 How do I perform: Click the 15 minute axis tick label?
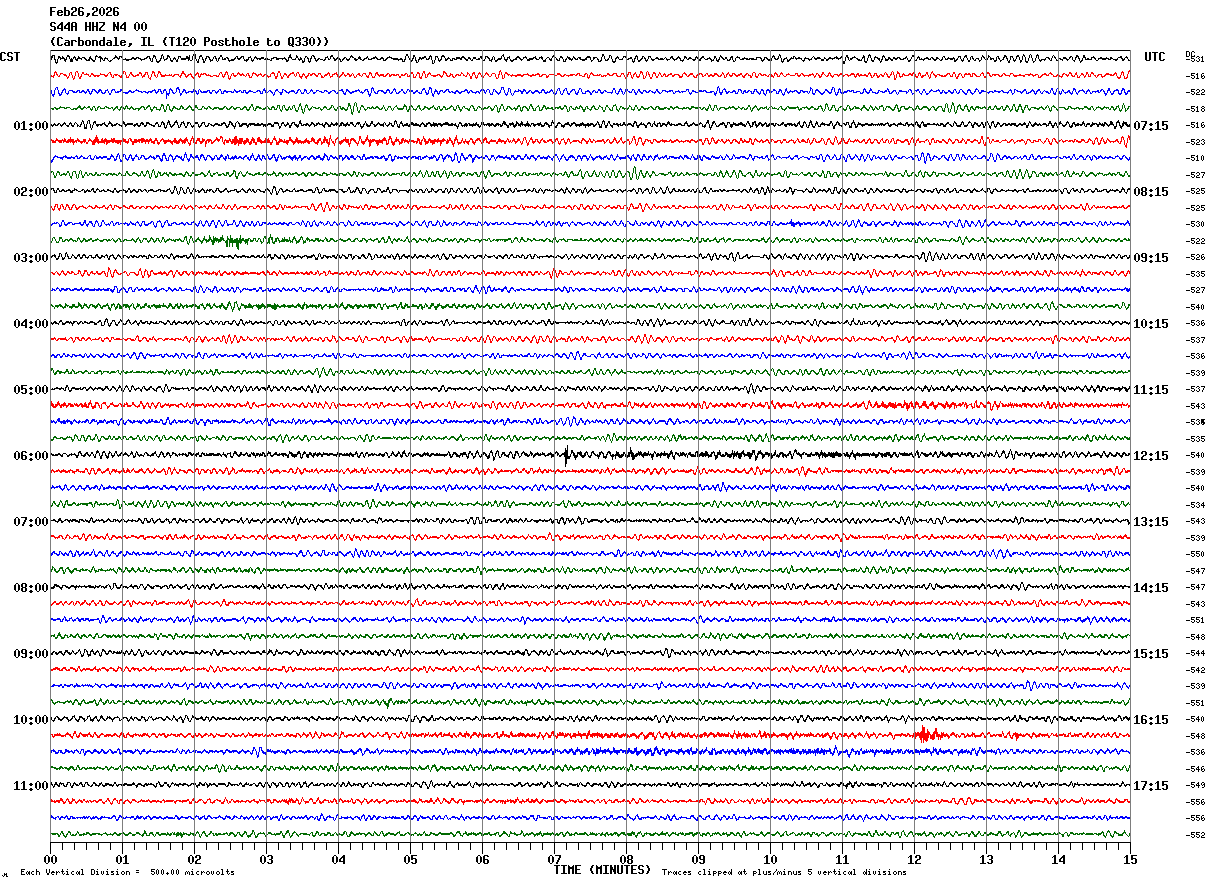pos(1129,859)
